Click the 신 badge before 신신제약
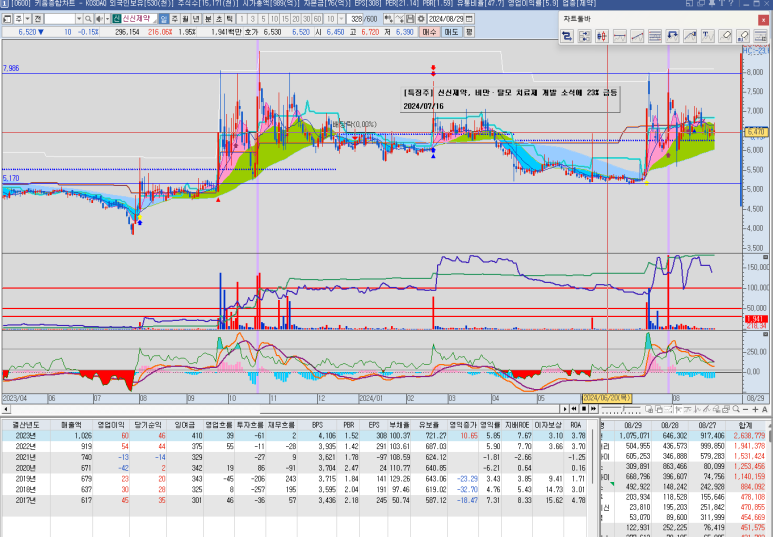Viewport: 773px width, 537px height. click(117, 19)
